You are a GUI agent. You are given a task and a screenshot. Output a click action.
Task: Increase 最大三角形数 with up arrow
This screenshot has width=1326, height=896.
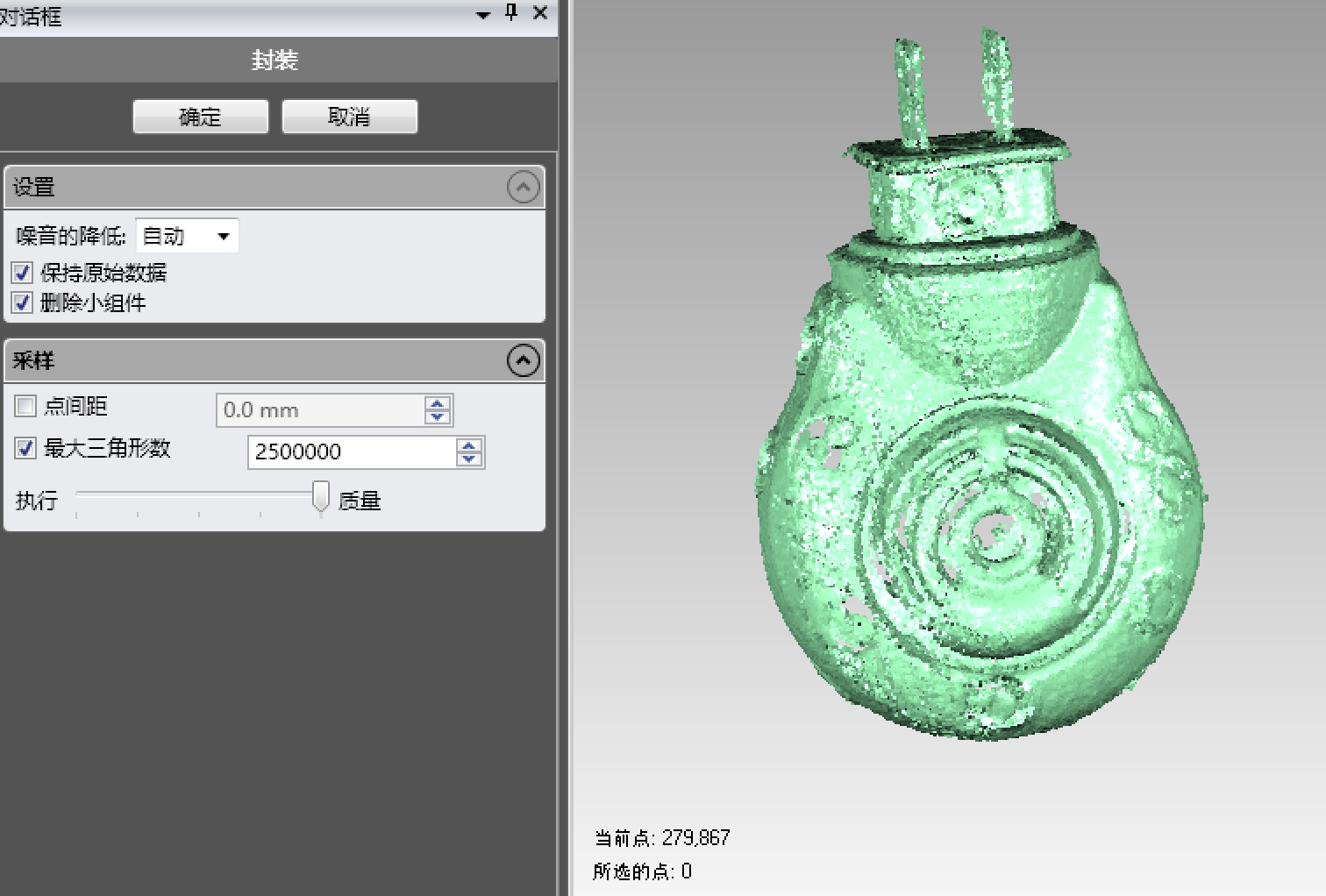(x=469, y=445)
